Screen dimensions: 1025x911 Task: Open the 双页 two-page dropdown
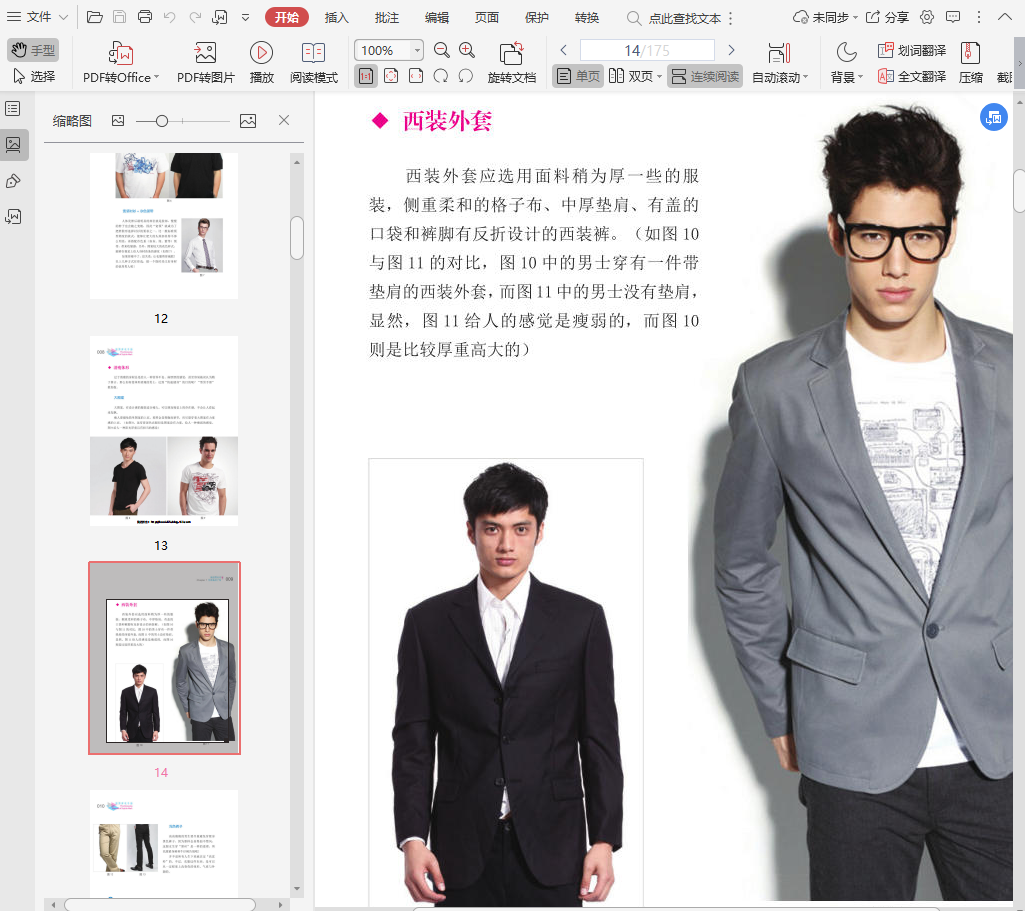click(x=635, y=76)
